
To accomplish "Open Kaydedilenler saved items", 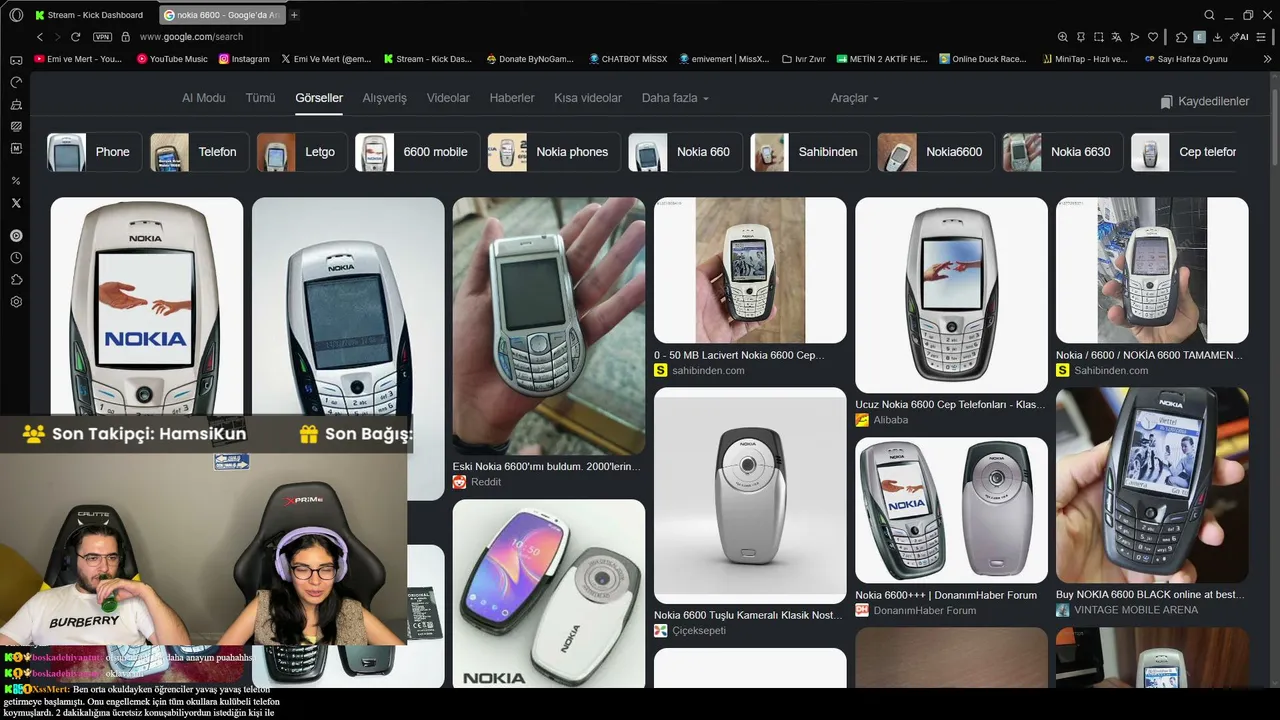I will 1205,102.
